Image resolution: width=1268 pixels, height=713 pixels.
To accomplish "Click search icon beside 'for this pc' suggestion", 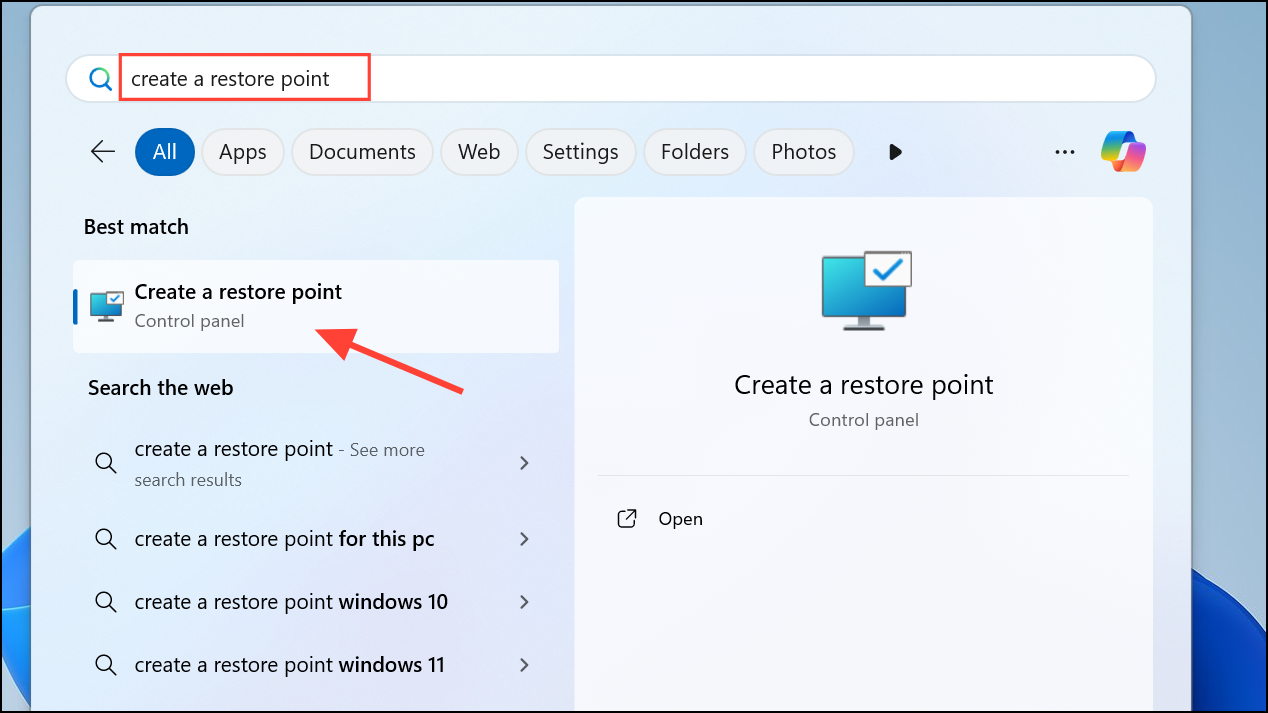I will (105, 539).
